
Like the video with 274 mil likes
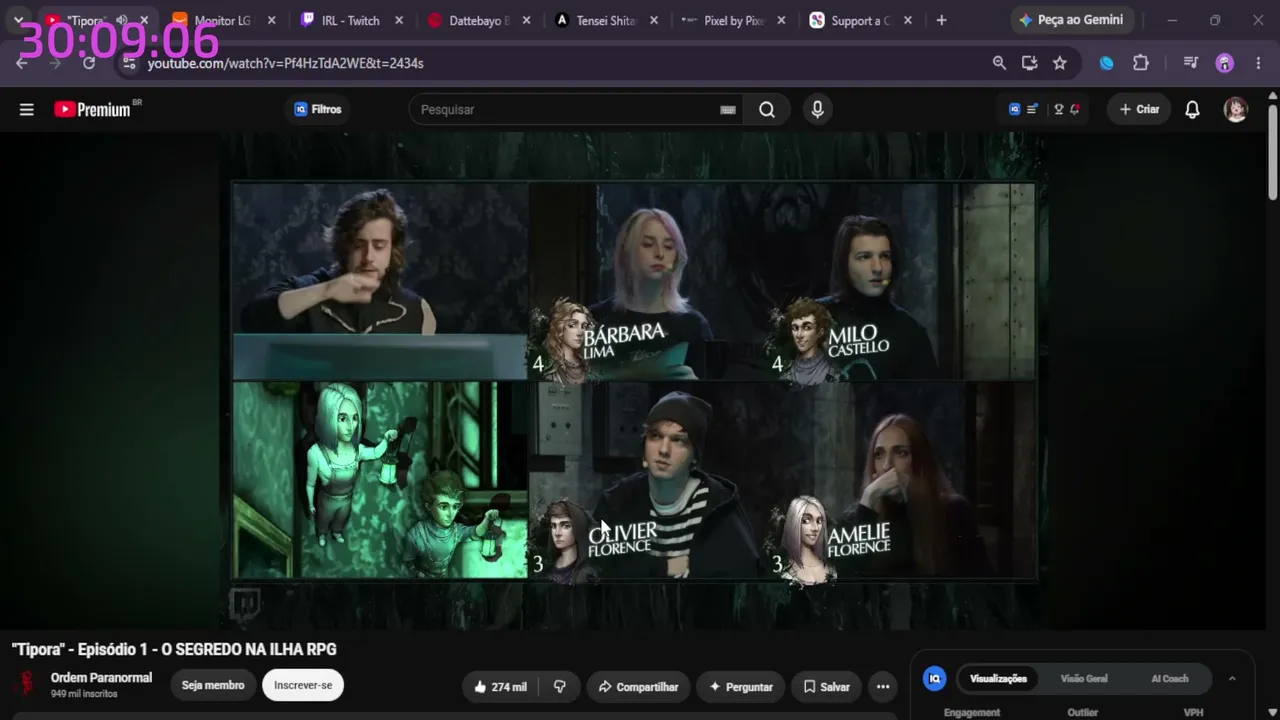click(500, 687)
